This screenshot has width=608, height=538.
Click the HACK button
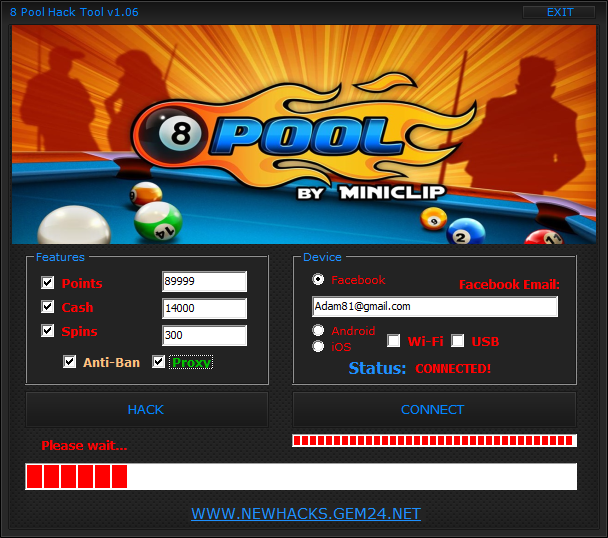tap(147, 410)
